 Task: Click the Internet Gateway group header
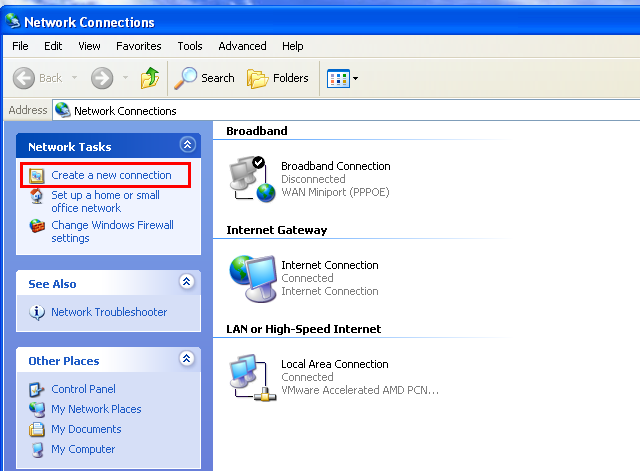[277, 230]
